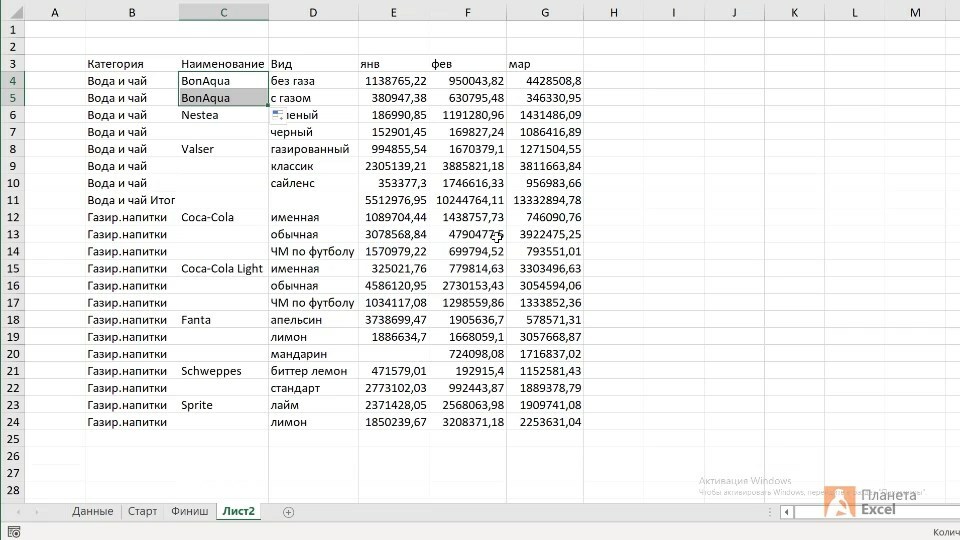Click the биттер лемон cell
The width and height of the screenshot is (960, 540).
(313, 371)
